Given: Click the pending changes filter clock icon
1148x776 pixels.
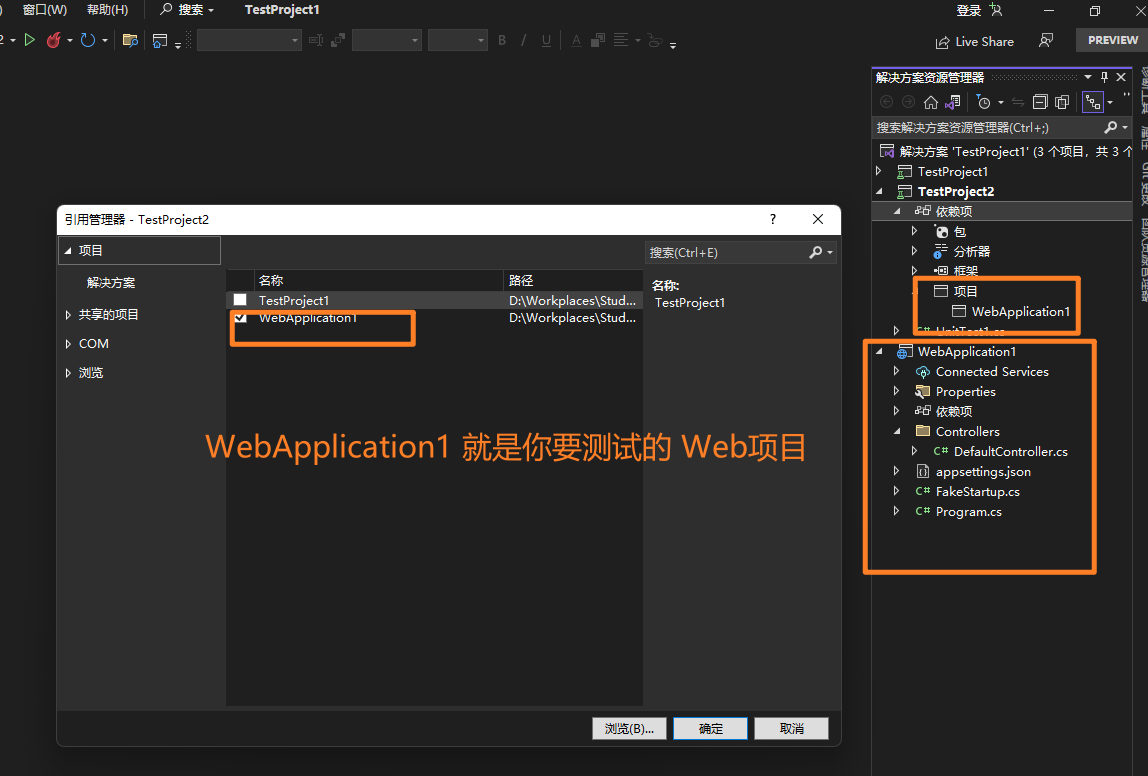Looking at the screenshot, I should point(984,102).
